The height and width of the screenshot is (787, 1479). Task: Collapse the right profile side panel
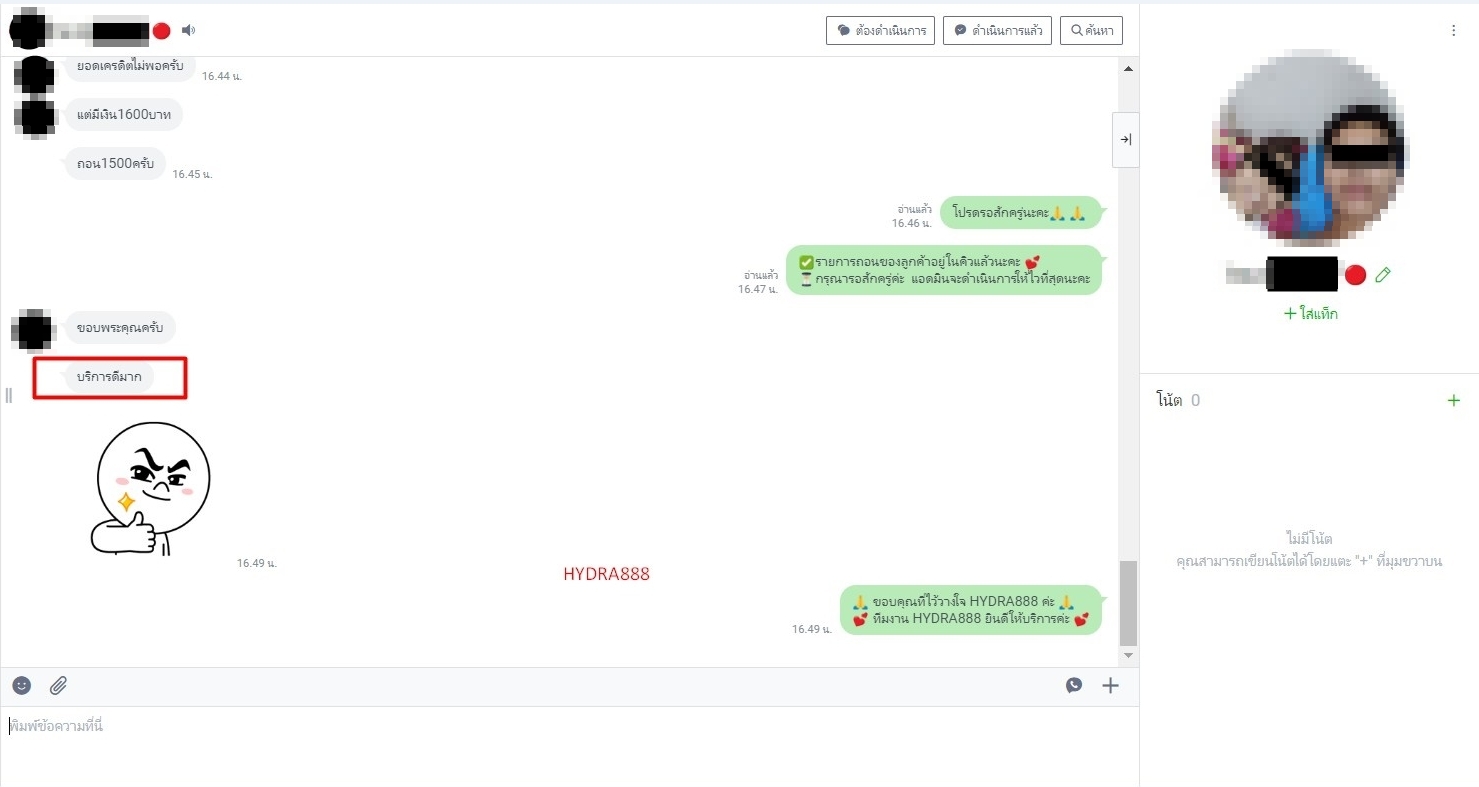click(x=1125, y=140)
